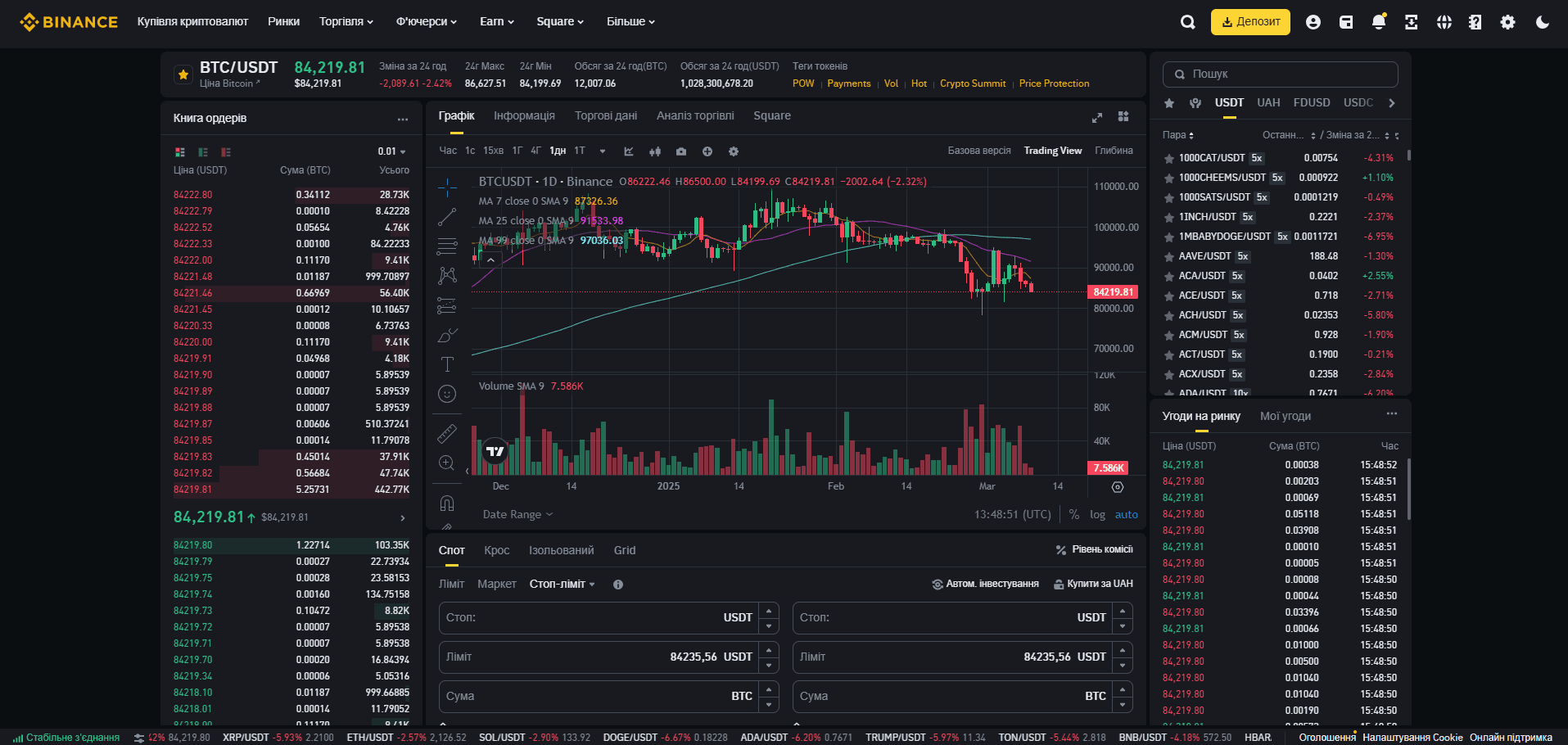Change the candlestick chart type

pos(655,151)
